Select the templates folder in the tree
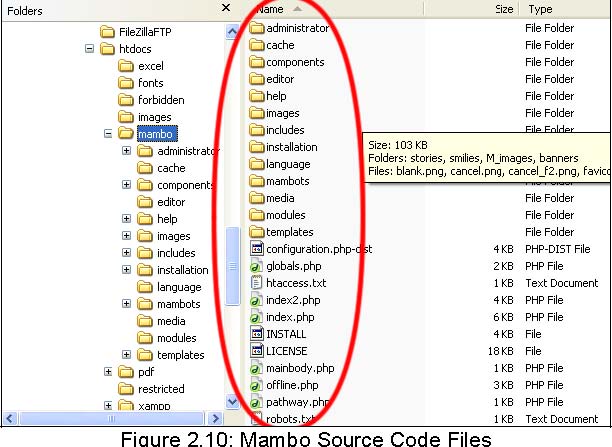Image resolution: width=612 pixels, height=447 pixels. point(179,355)
